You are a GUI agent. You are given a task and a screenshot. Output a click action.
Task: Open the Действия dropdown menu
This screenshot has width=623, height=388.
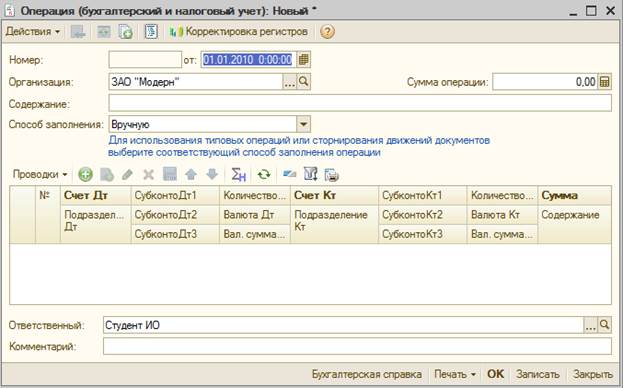click(33, 32)
